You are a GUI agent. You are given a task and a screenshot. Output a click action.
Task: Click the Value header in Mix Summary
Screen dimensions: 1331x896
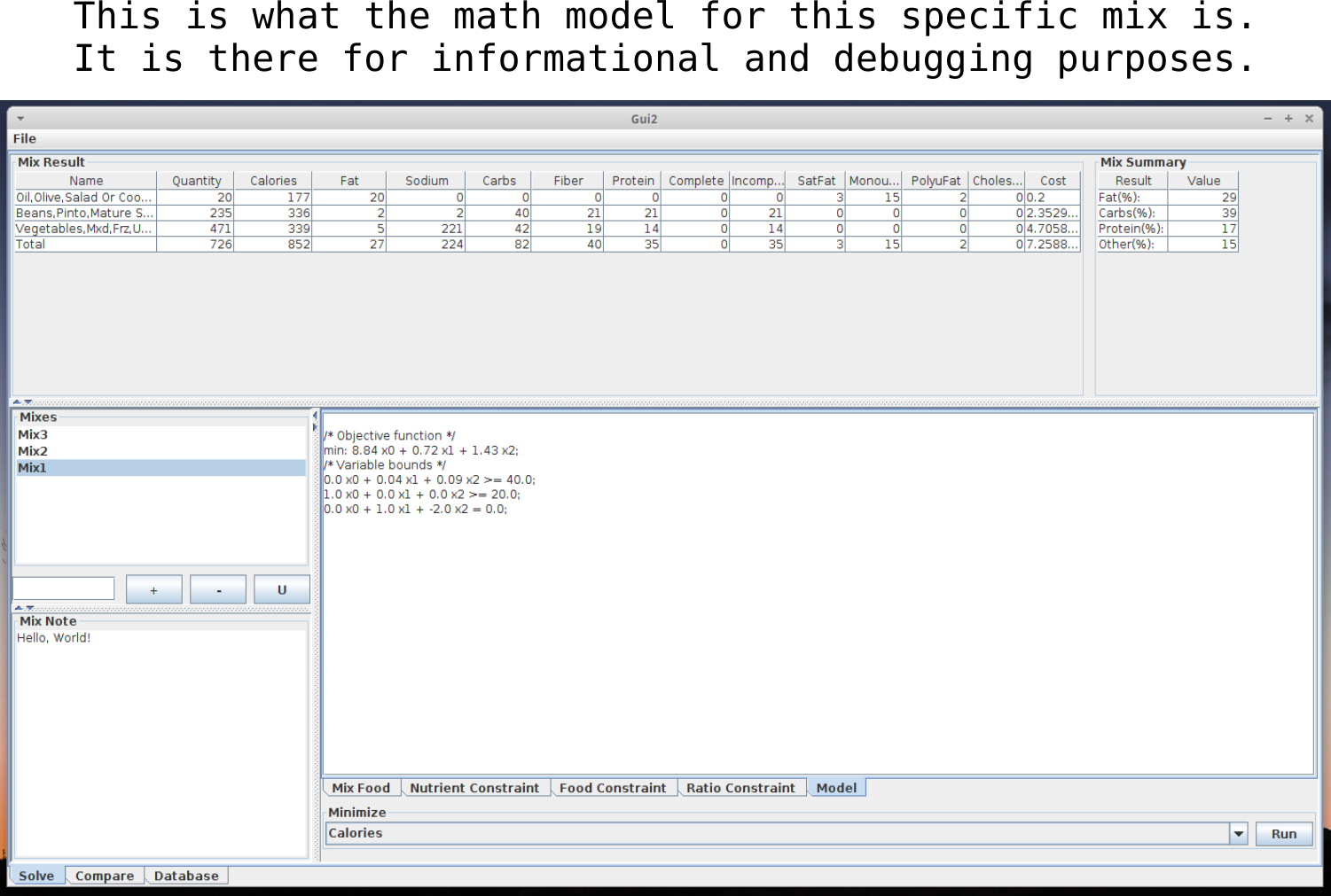[x=1203, y=181]
